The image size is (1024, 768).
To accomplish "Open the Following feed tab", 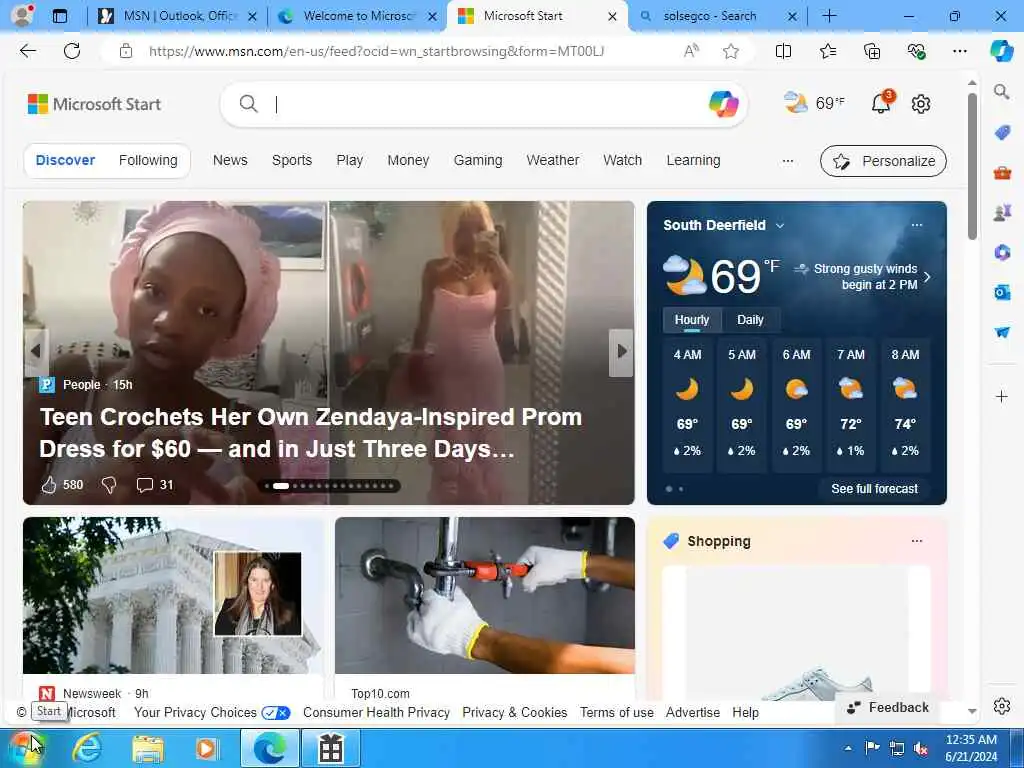I will coord(148,160).
